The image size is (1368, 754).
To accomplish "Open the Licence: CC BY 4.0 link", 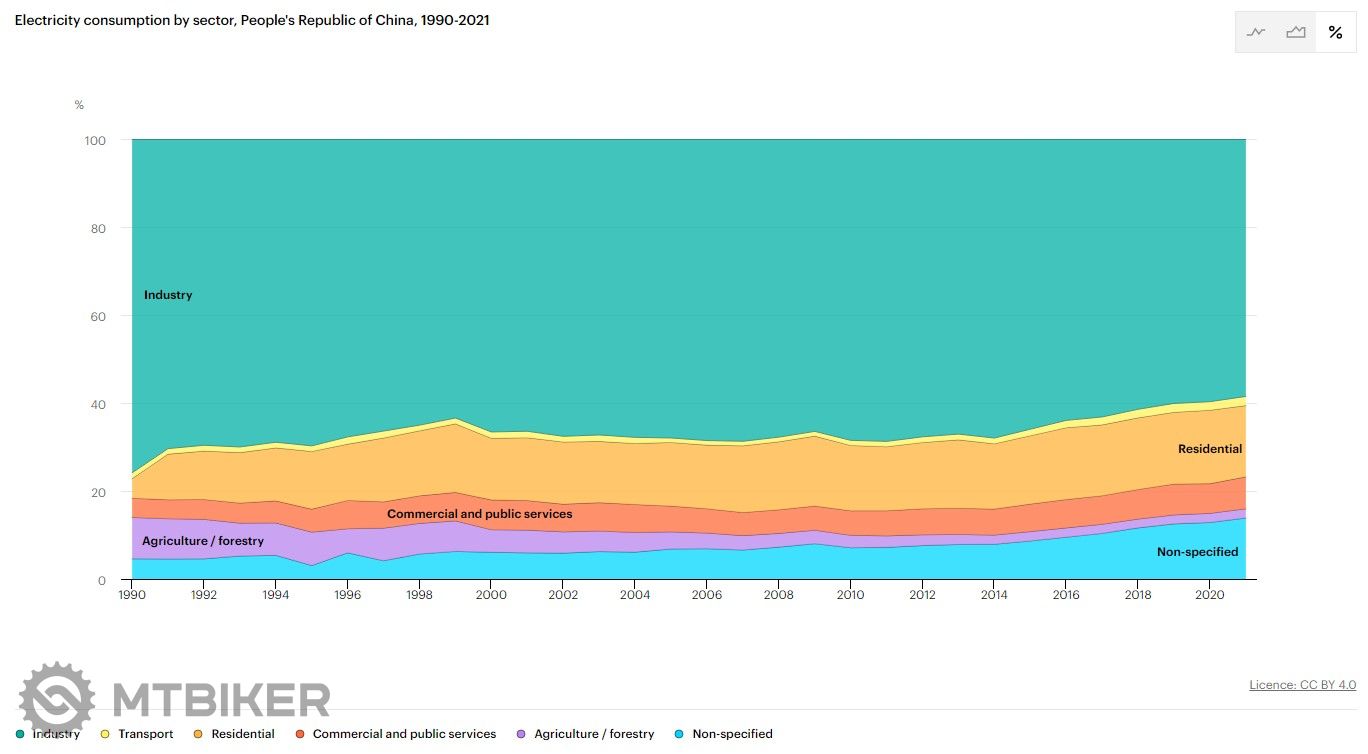I will click(x=1302, y=685).
